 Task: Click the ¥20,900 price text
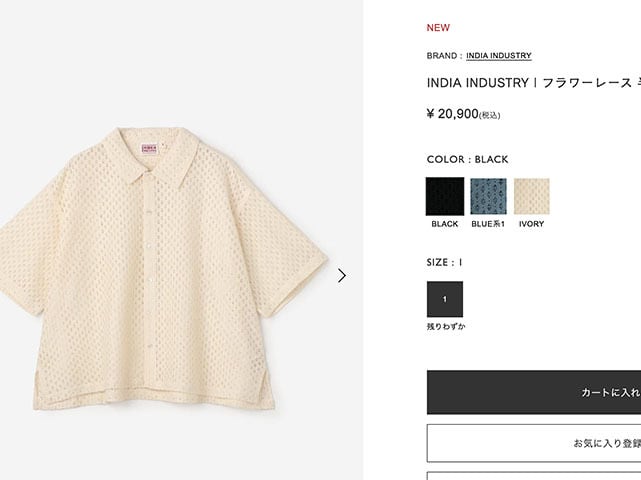coord(463,114)
